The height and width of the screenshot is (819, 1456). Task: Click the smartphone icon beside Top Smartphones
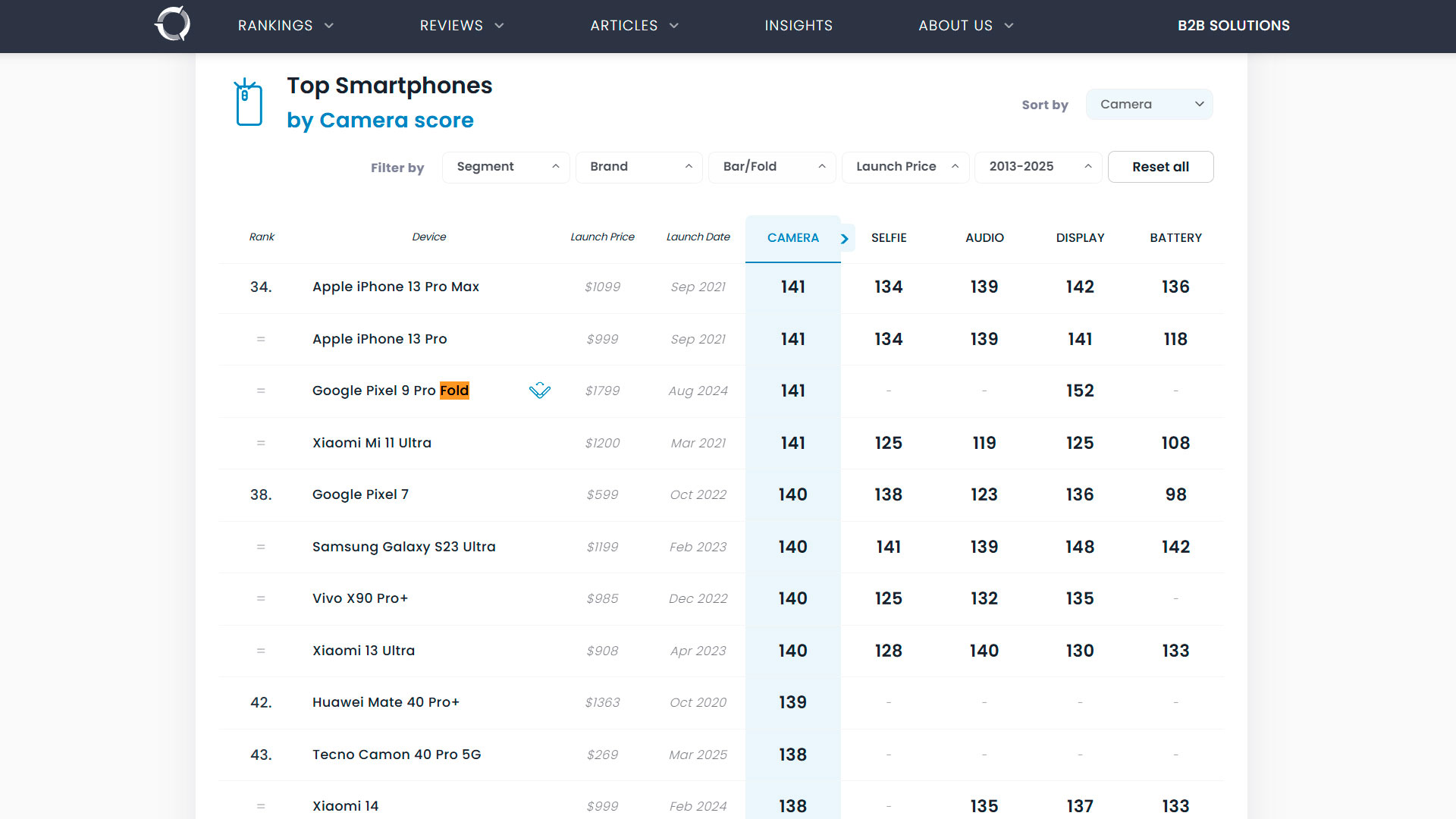249,102
